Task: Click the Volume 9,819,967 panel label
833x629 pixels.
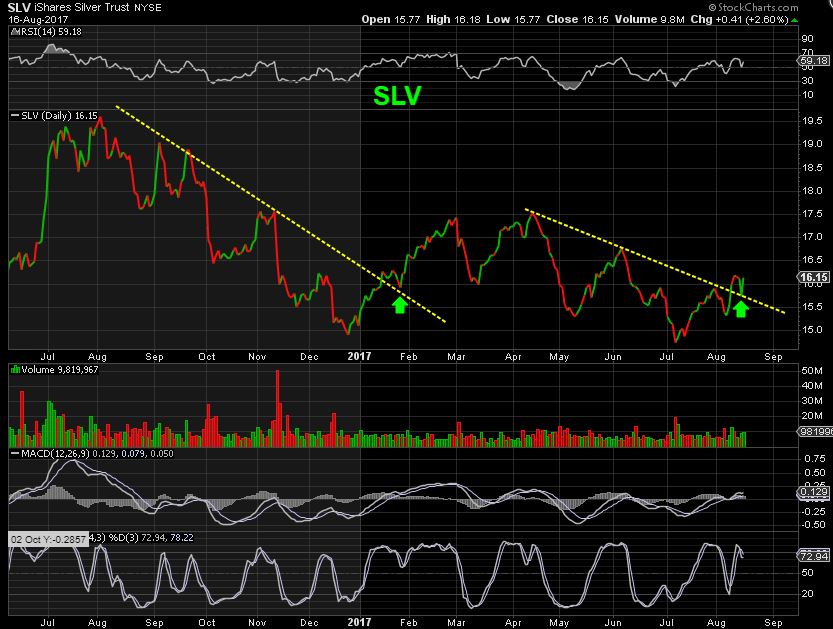Action: click(x=54, y=369)
